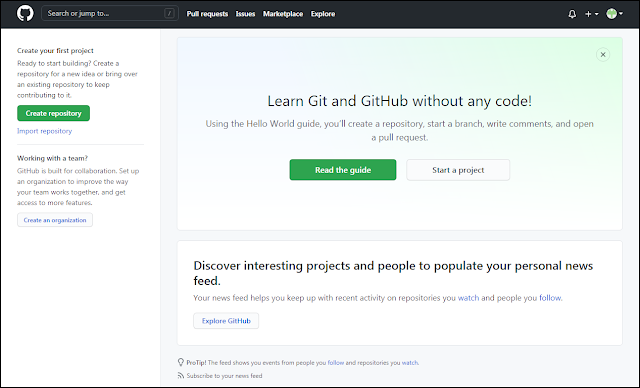Open the user avatar profile menu
The height and width of the screenshot is (388, 640).
(x=614, y=14)
